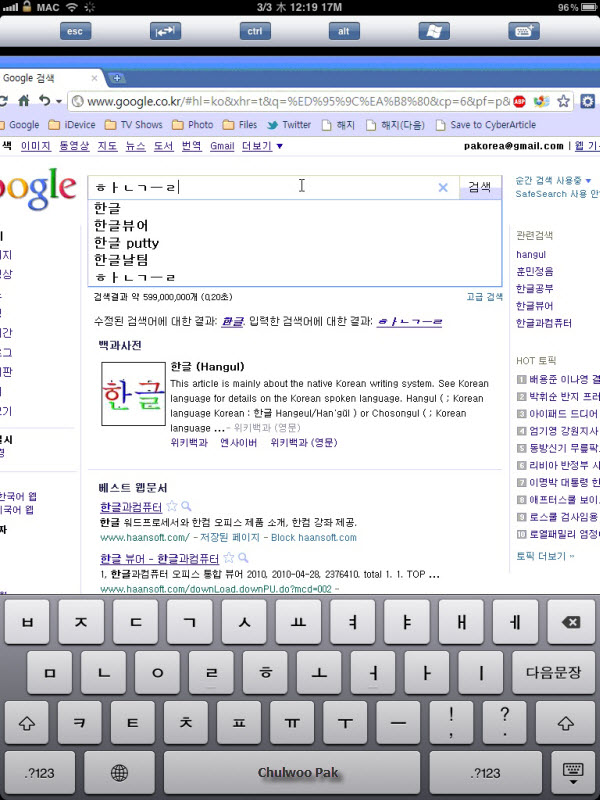The image size is (600, 800).
Task: Close the Google 검색 tab
Action: [94, 78]
